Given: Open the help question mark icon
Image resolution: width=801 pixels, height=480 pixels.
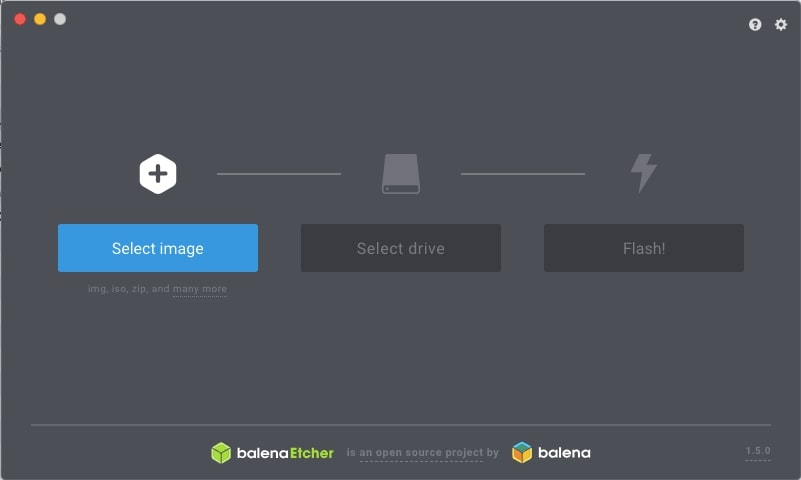Looking at the screenshot, I should 755,25.
